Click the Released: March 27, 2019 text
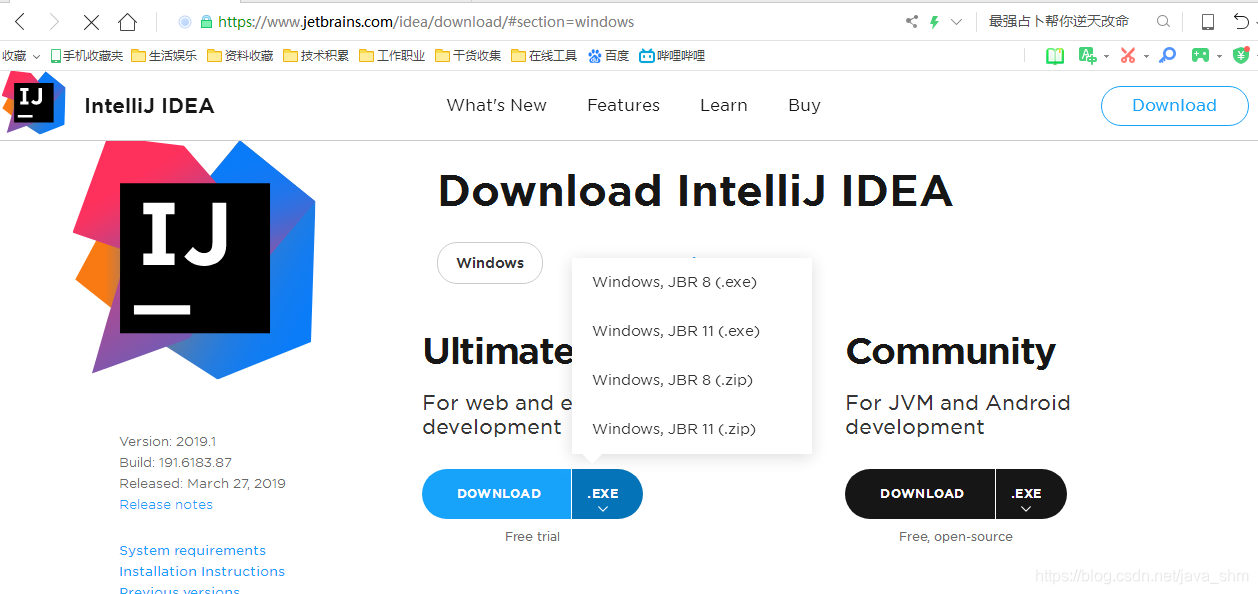This screenshot has height=594, width=1258. 202,483
